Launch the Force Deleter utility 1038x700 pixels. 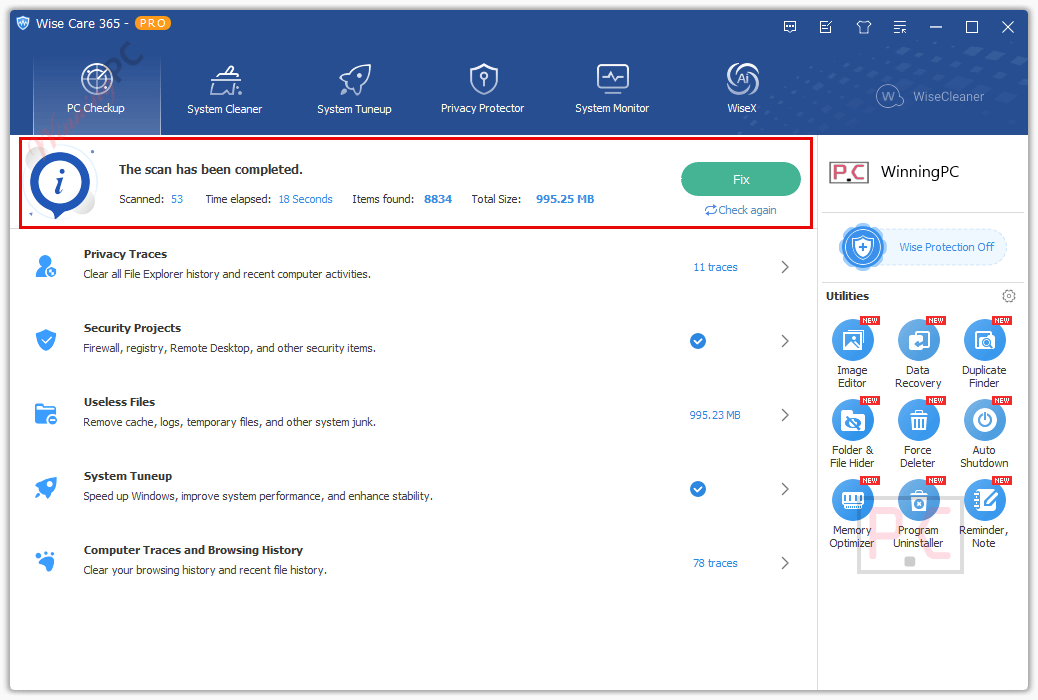pos(918,434)
